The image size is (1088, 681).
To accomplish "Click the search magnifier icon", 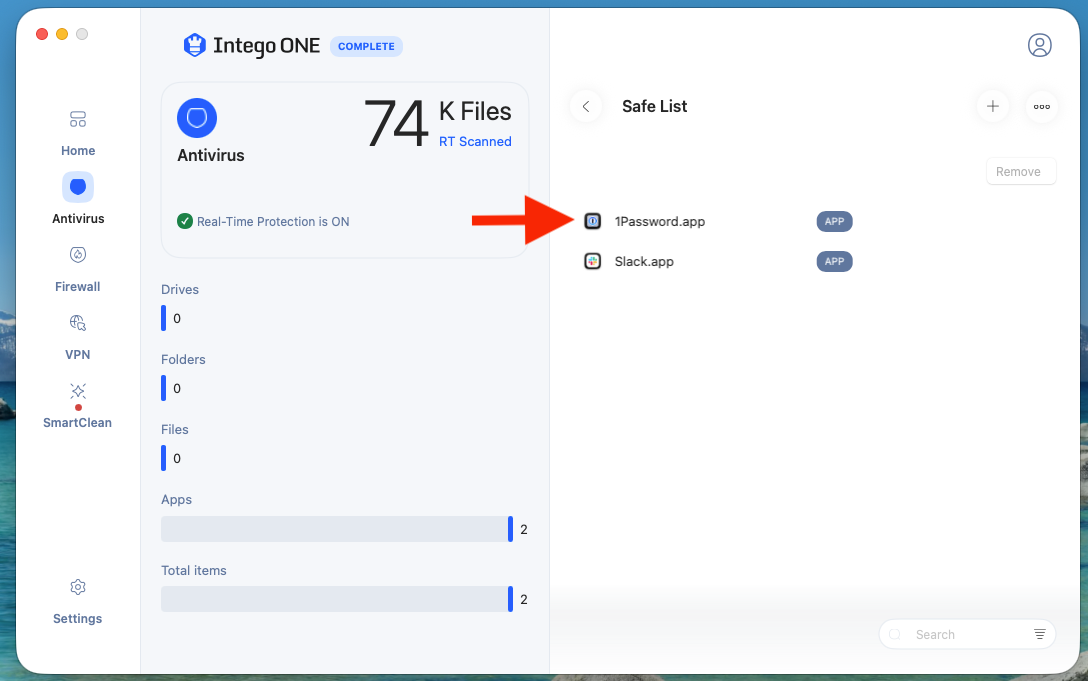I will coord(895,634).
